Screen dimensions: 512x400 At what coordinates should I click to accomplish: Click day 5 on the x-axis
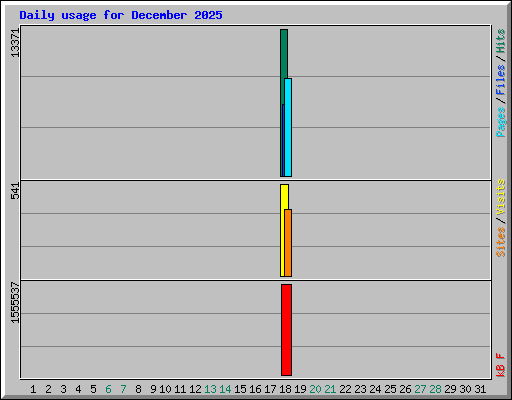pos(93,389)
